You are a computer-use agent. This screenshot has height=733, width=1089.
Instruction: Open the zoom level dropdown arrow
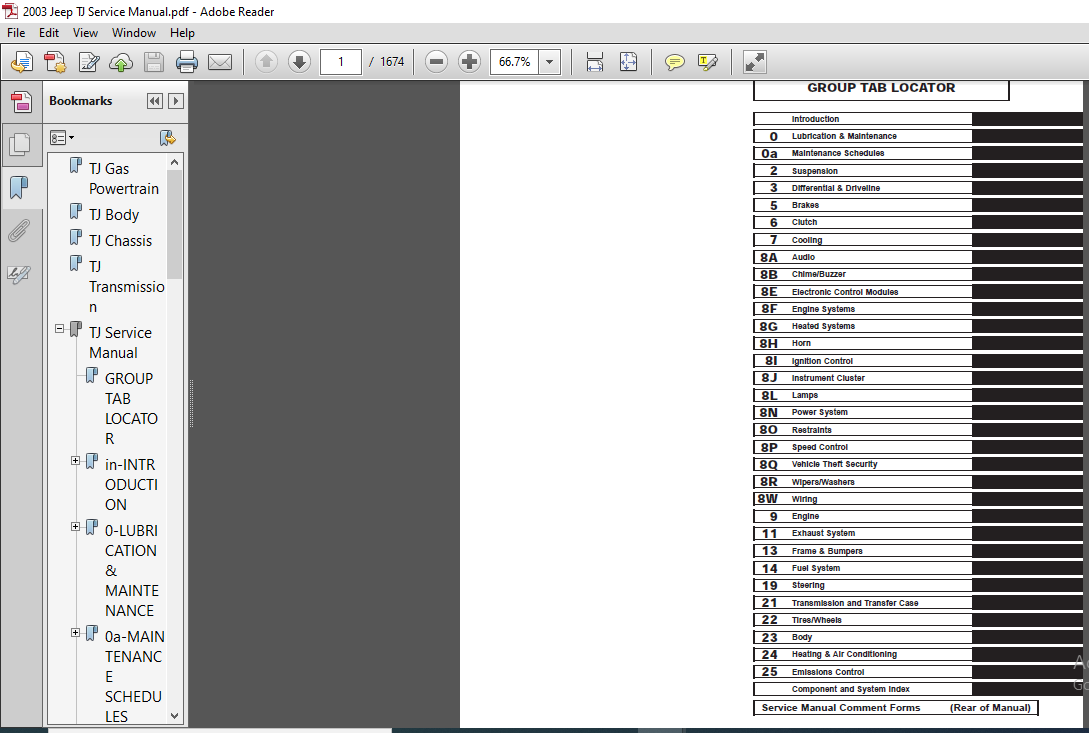(549, 62)
